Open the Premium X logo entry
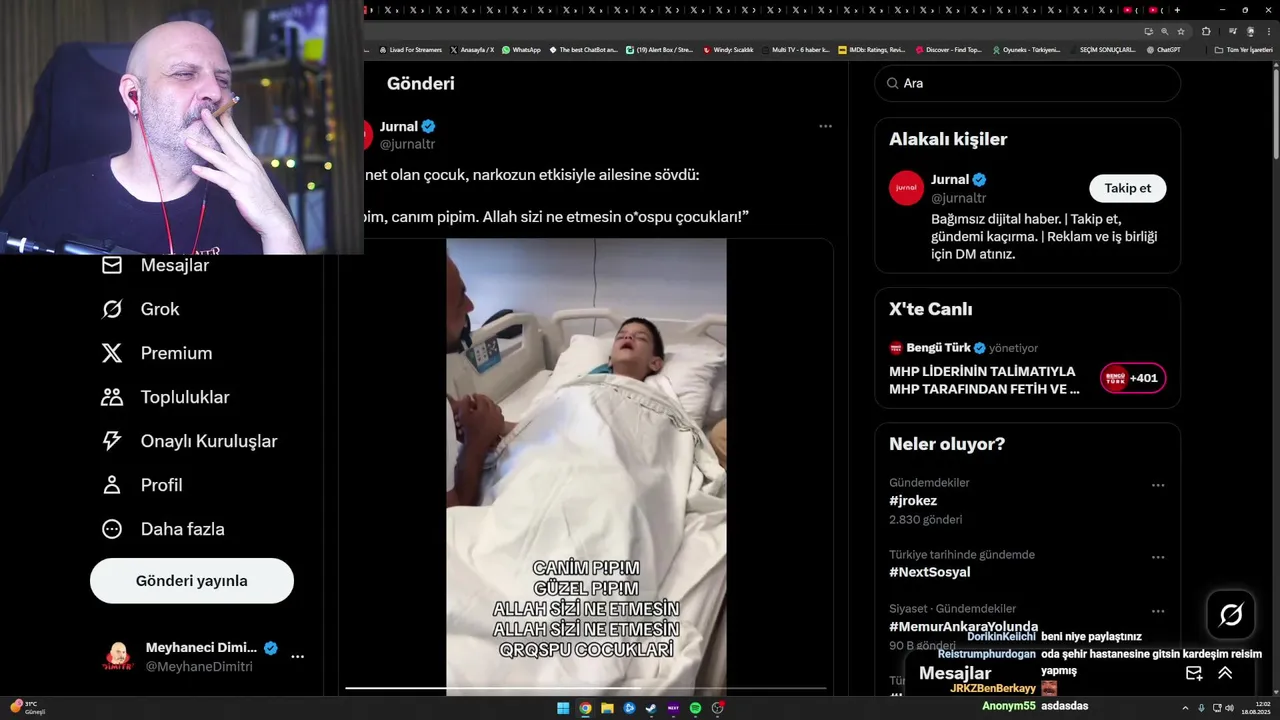 click(156, 353)
